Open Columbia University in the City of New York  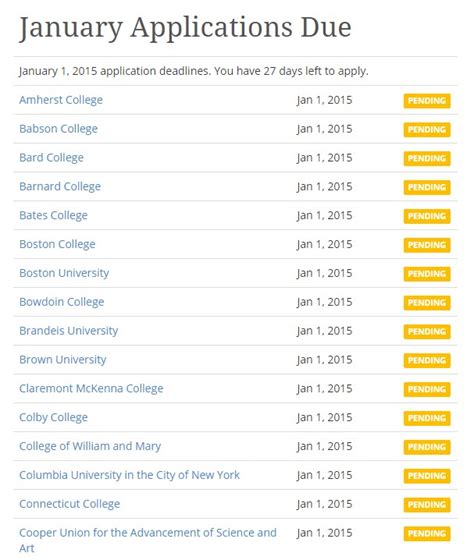(x=129, y=475)
